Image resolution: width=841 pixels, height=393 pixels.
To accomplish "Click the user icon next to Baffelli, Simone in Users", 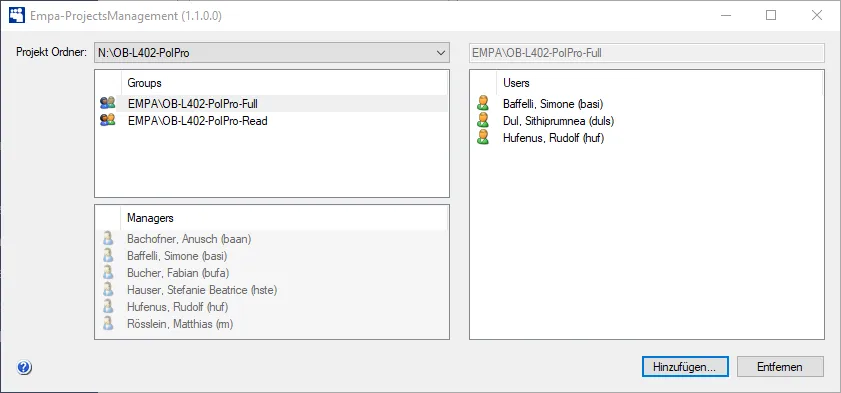I will pos(483,103).
